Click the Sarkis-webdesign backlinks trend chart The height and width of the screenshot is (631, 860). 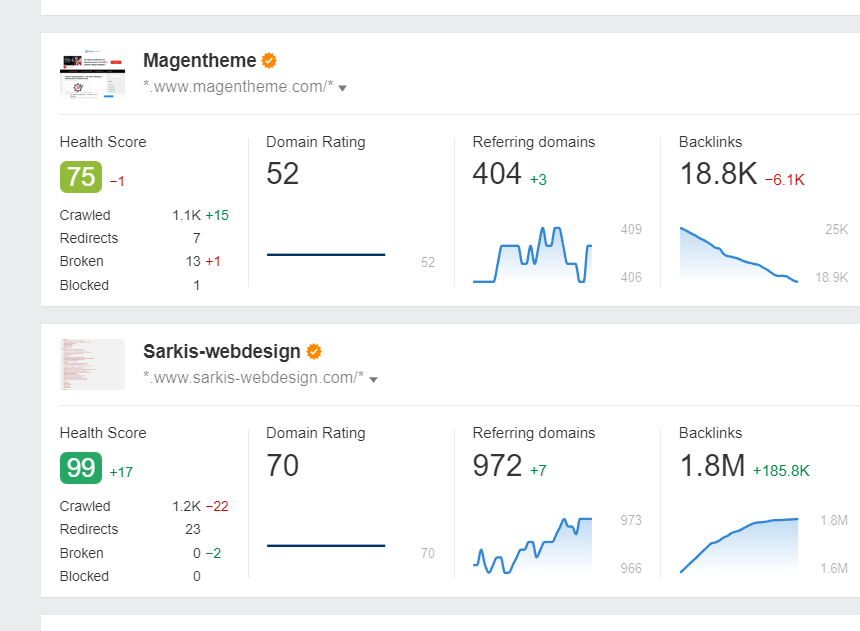(739, 540)
